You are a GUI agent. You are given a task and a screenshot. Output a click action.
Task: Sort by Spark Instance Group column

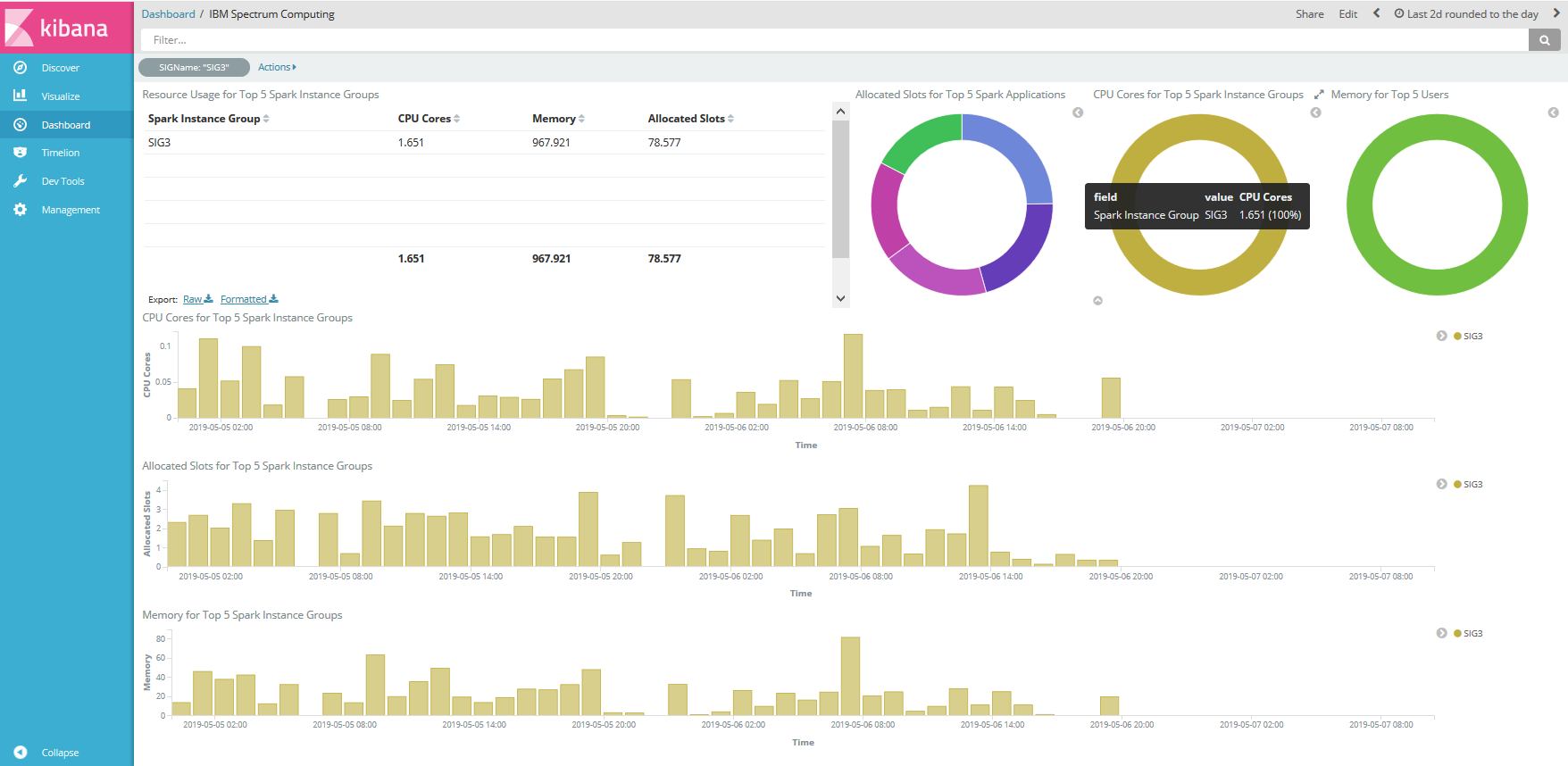coord(208,119)
